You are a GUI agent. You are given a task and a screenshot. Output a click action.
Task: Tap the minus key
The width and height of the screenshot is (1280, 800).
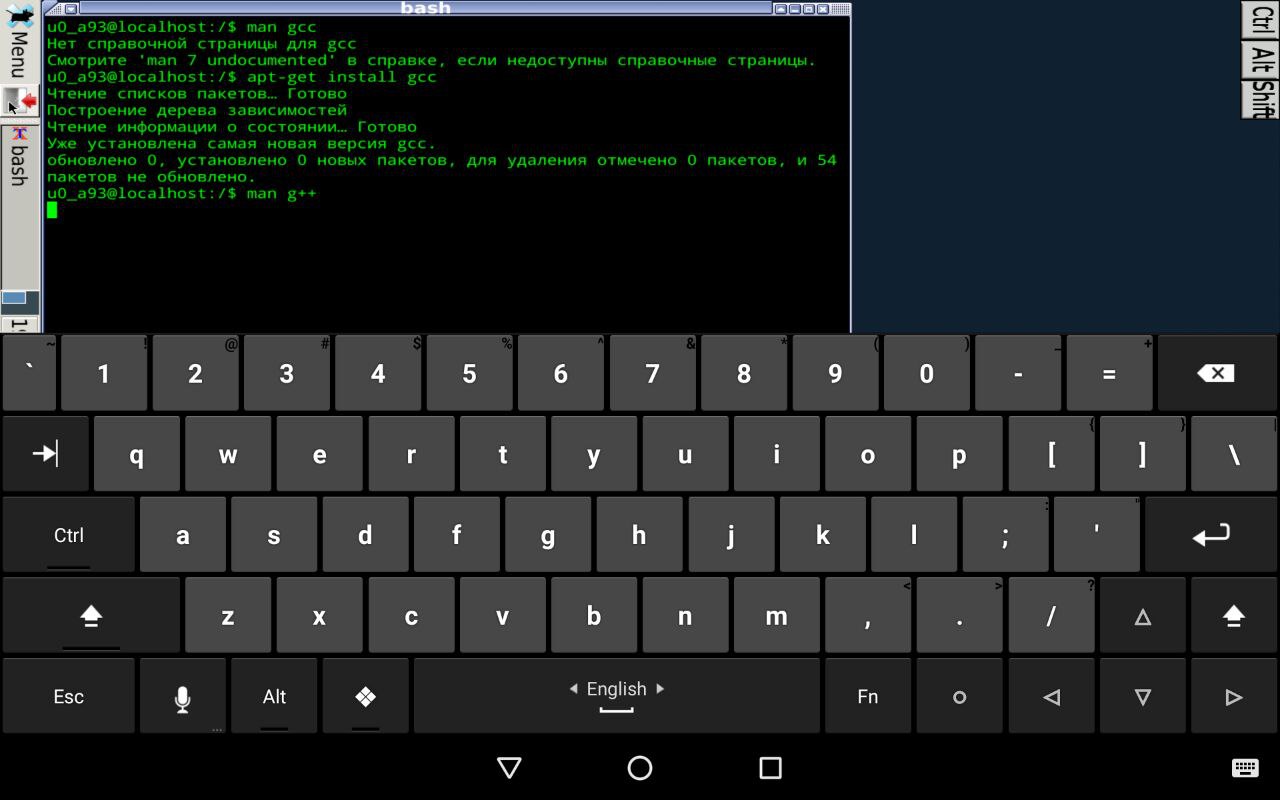click(x=1017, y=374)
